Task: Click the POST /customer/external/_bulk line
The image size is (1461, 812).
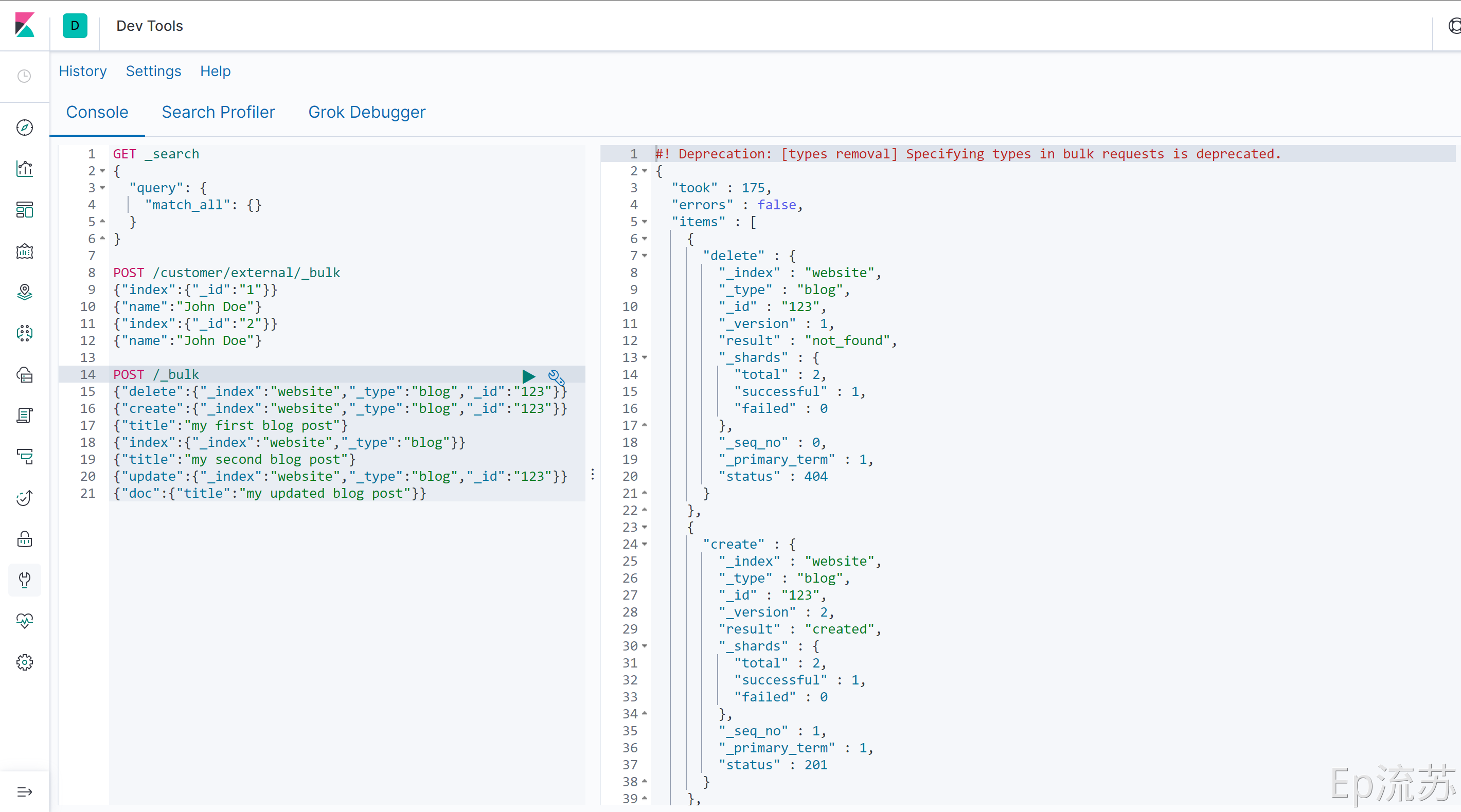Action: tap(226, 273)
